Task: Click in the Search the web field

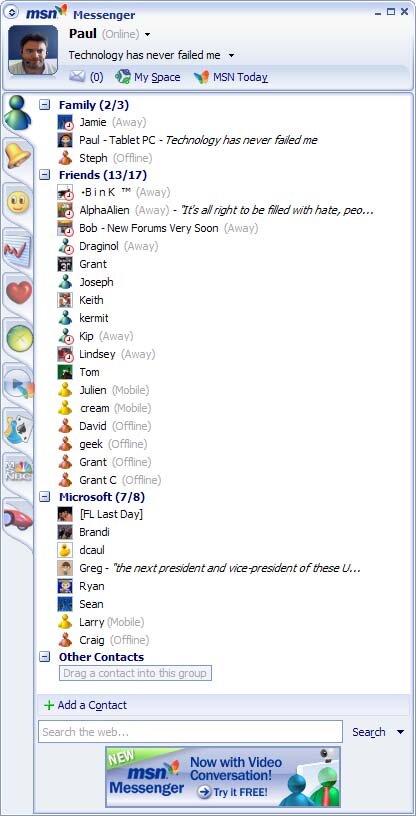Action: (191, 732)
